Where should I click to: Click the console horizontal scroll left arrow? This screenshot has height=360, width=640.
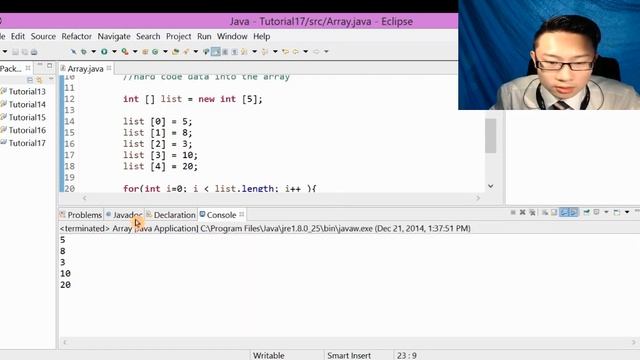(65, 342)
